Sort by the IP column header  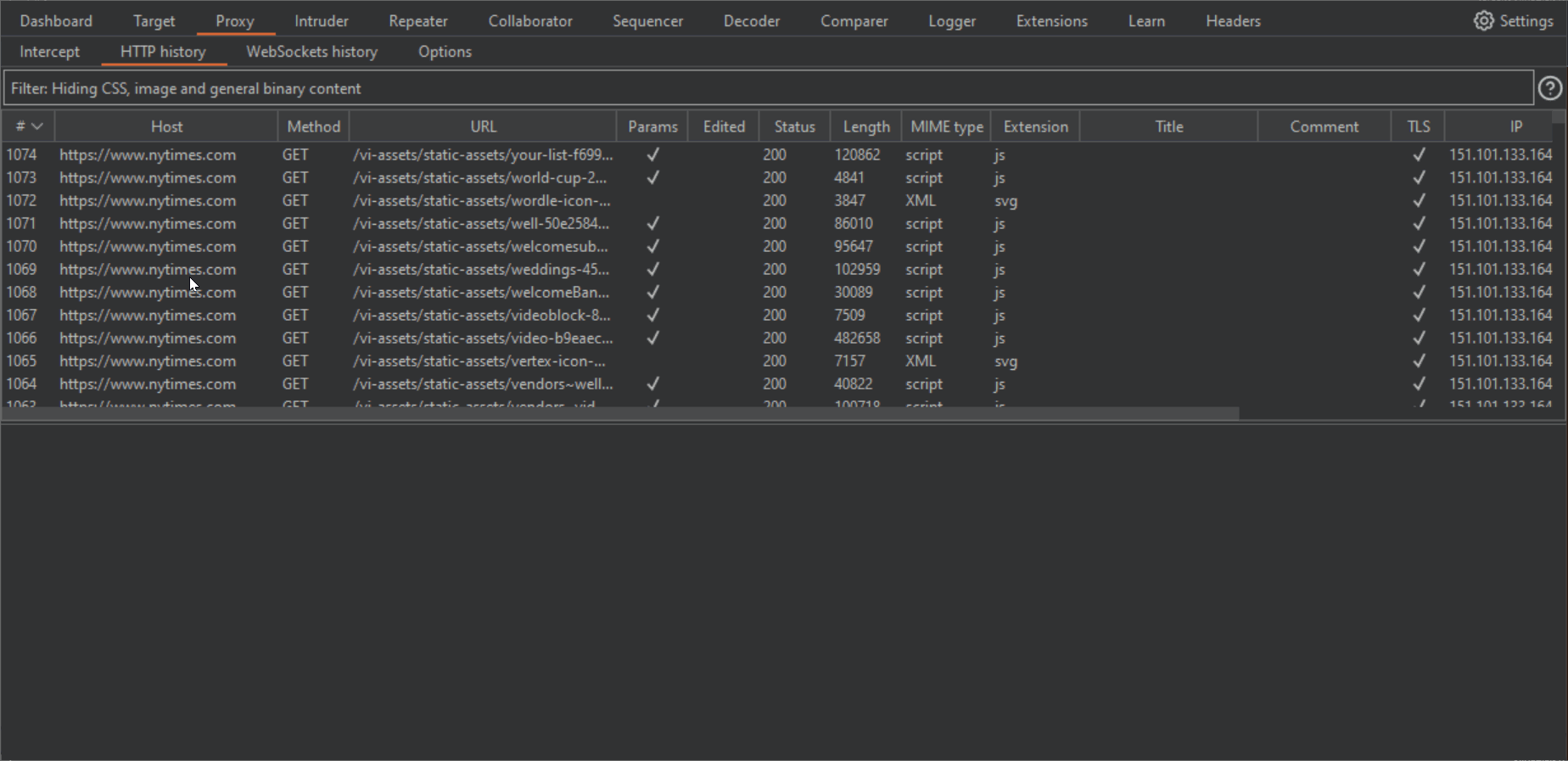pos(1515,126)
